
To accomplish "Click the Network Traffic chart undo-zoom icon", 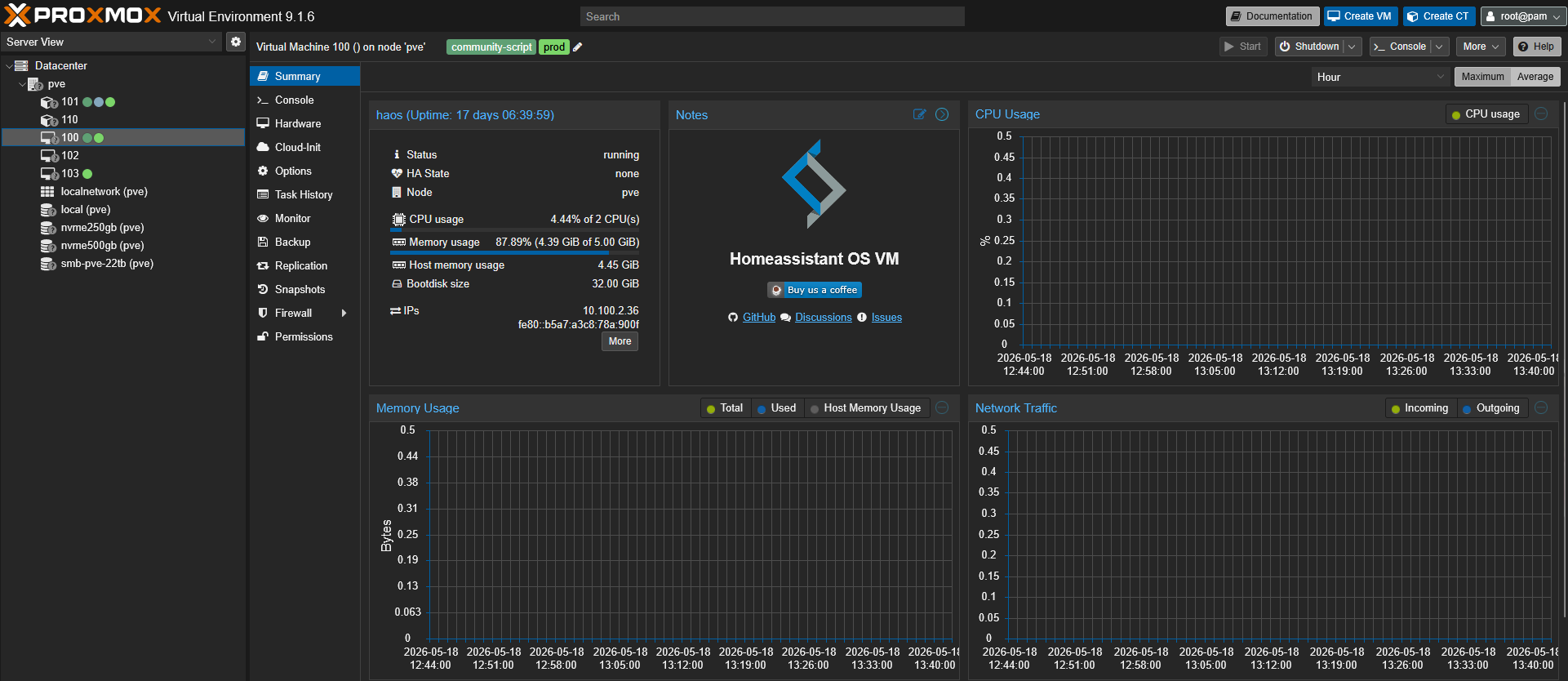I will pos(1541,407).
